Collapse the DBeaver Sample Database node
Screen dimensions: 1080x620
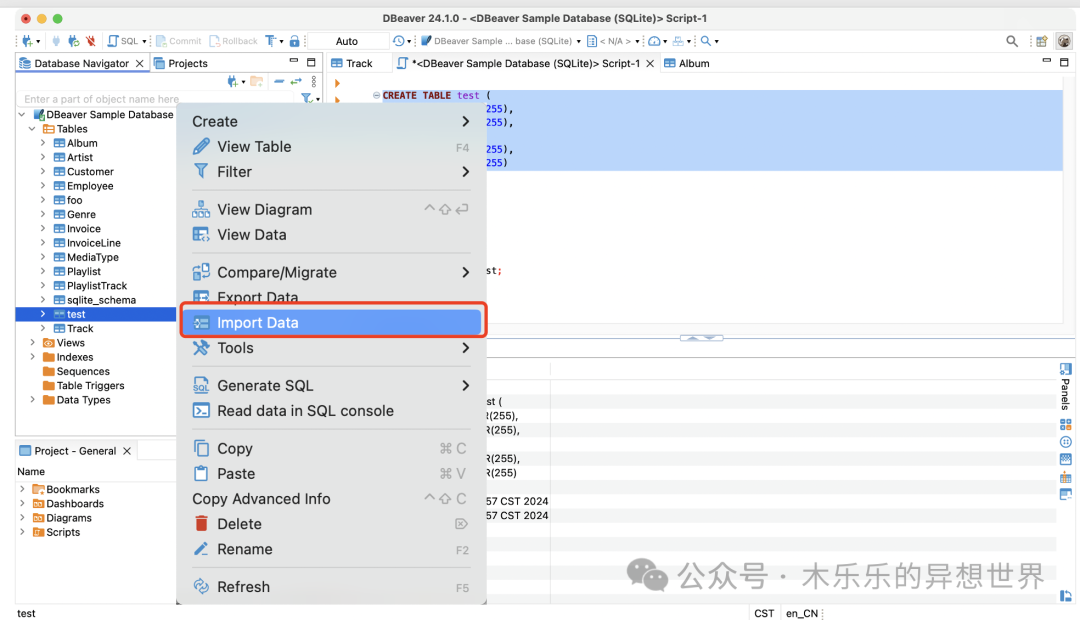pos(21,114)
